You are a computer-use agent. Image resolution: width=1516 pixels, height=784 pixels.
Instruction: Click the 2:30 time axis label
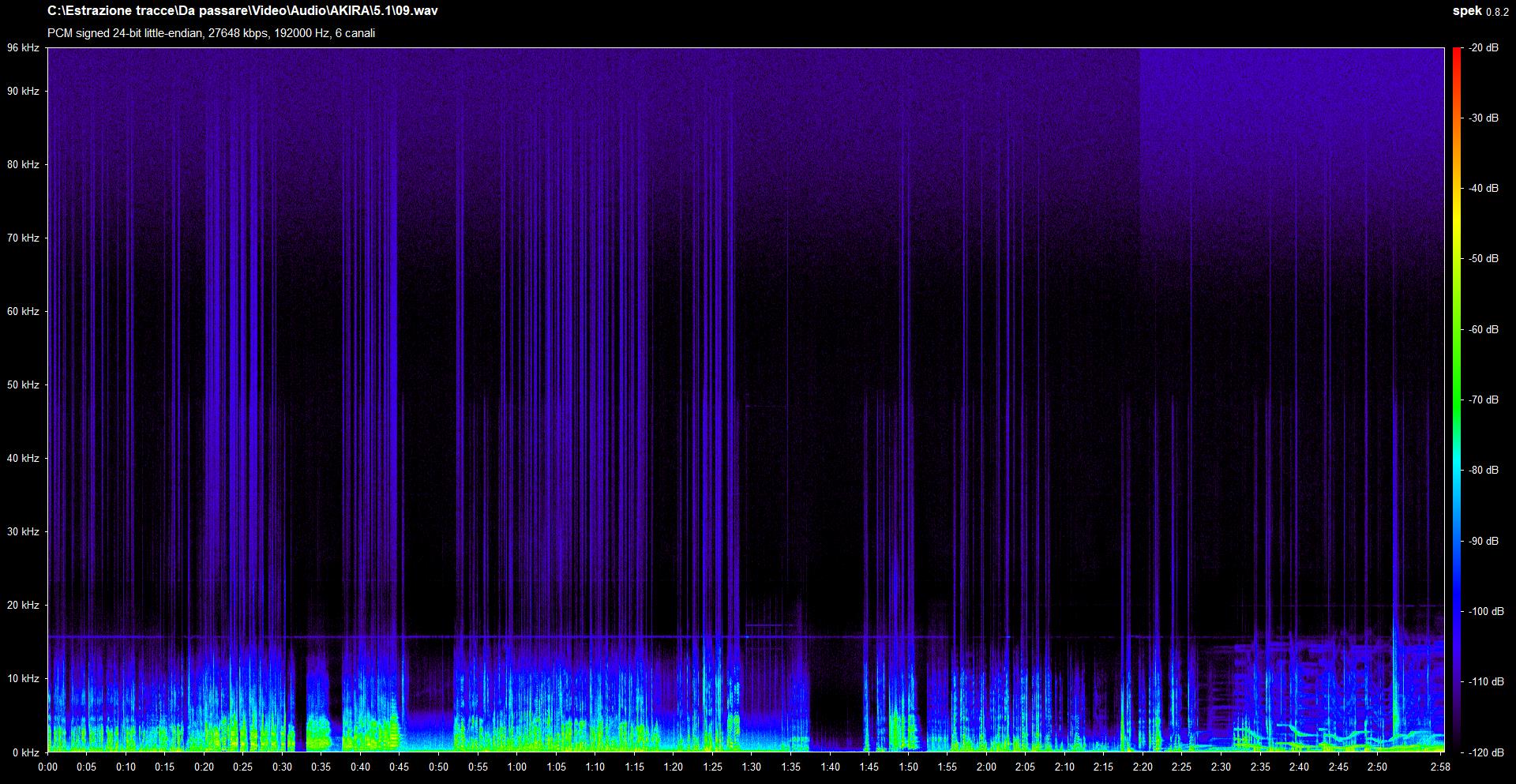point(1221,767)
